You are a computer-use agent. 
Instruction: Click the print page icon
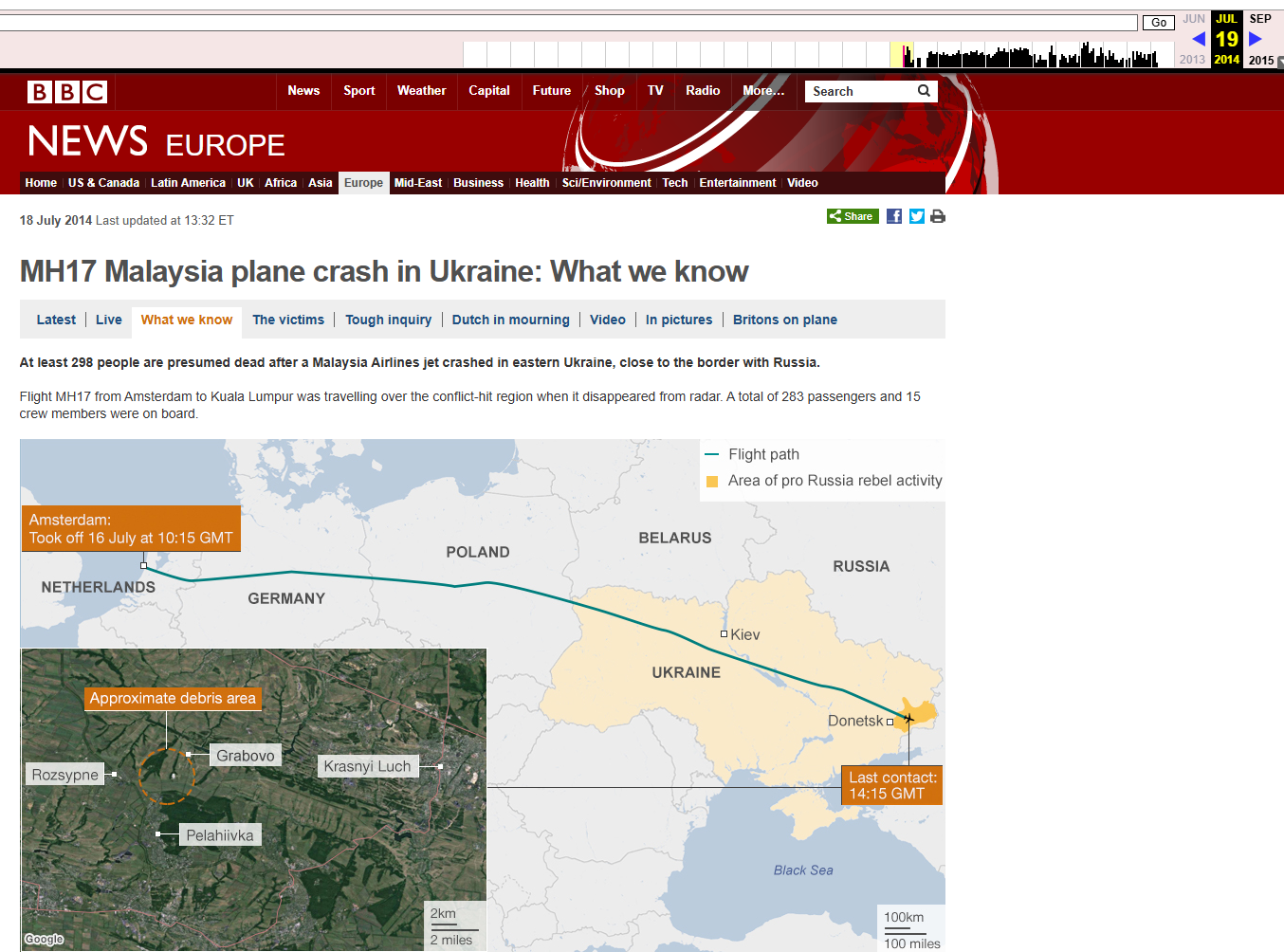(x=938, y=216)
